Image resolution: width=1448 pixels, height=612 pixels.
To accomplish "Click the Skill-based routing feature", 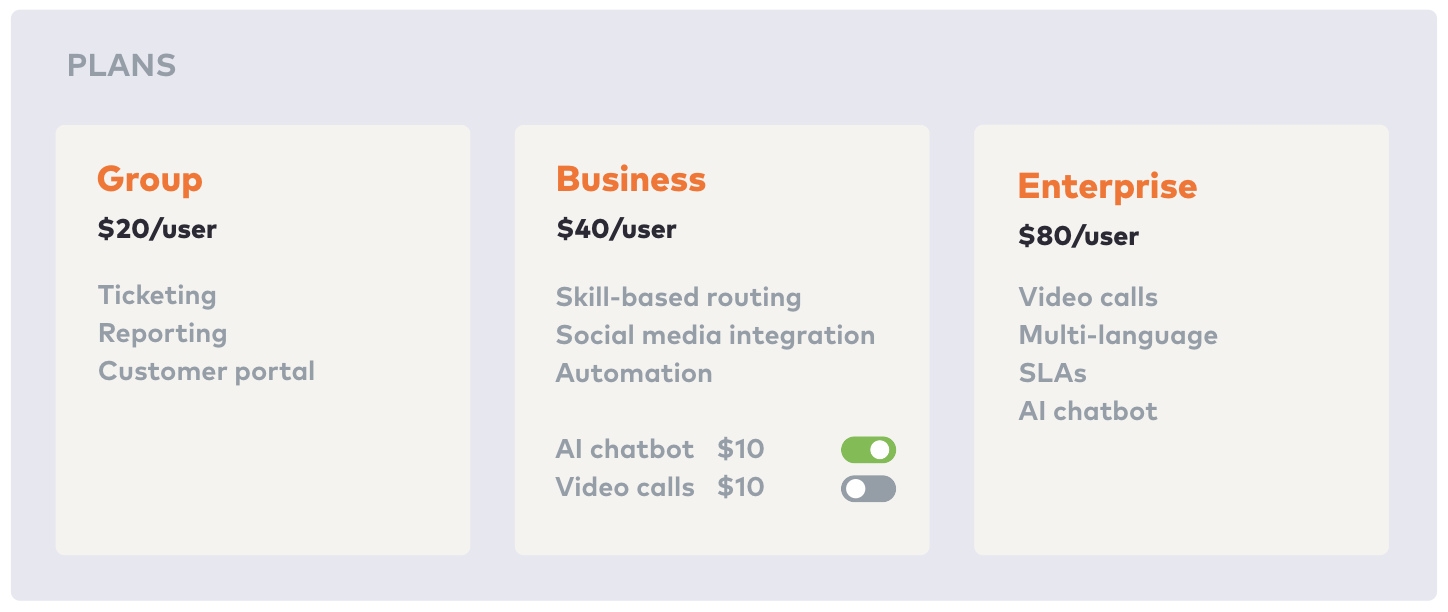I will click(679, 297).
